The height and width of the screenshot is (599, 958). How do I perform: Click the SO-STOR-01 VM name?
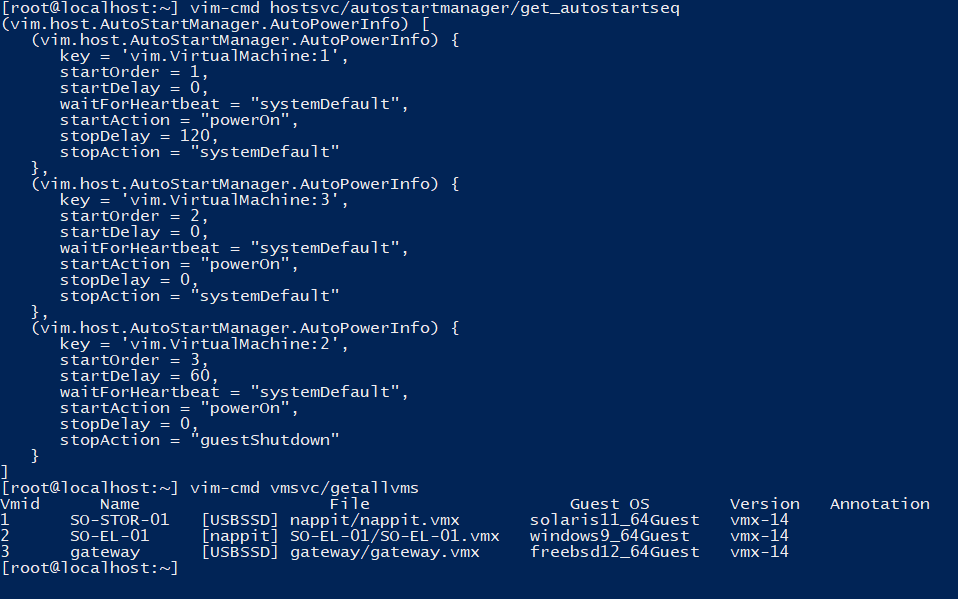click(119, 520)
